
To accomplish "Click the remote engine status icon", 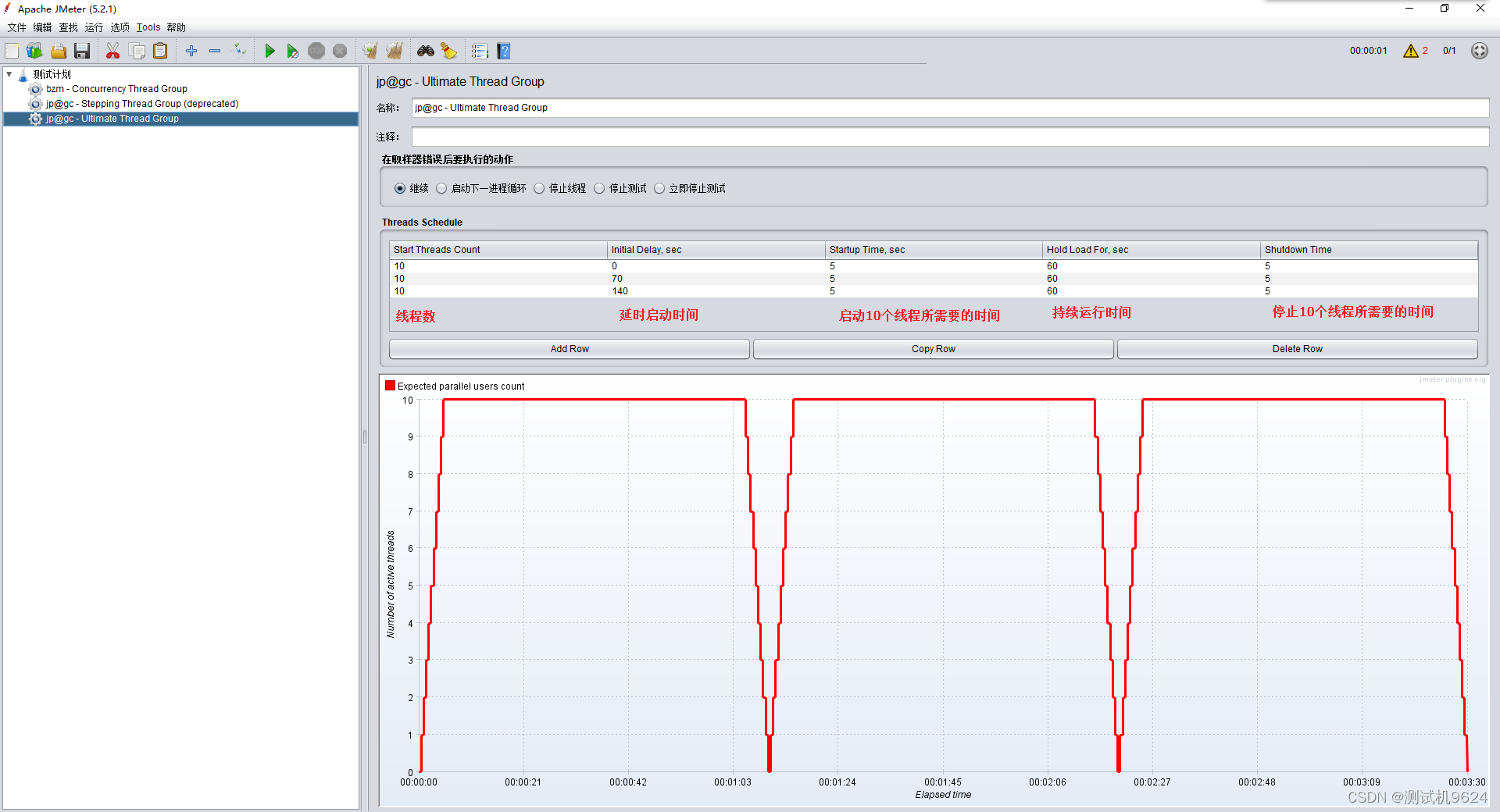I will (1480, 51).
